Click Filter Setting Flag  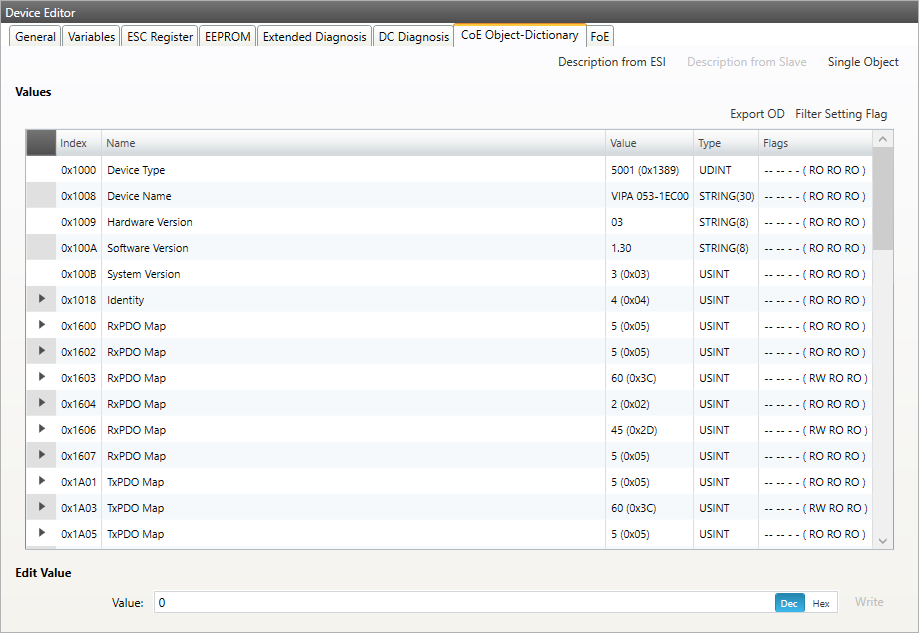pos(840,114)
